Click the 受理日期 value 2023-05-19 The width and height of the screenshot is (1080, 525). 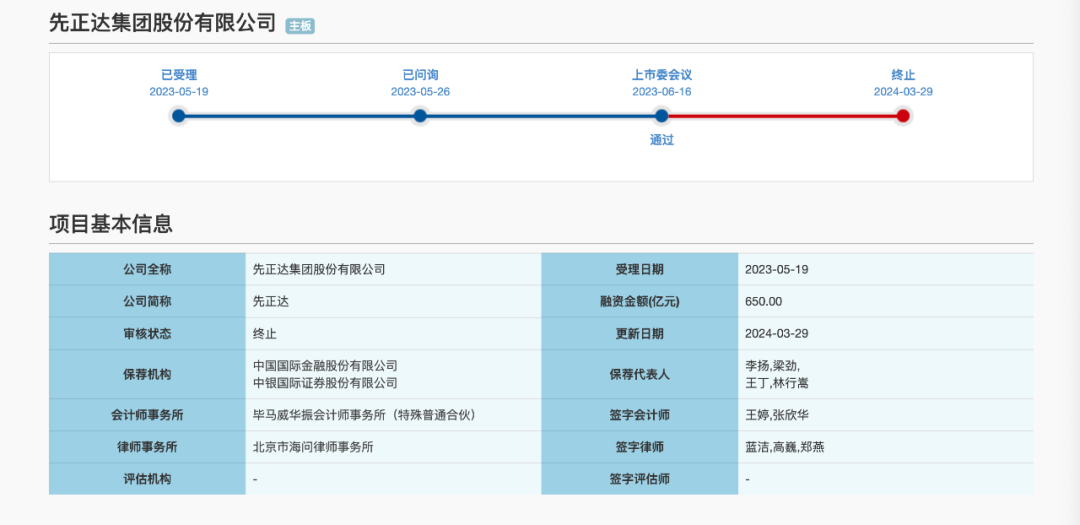click(x=776, y=269)
